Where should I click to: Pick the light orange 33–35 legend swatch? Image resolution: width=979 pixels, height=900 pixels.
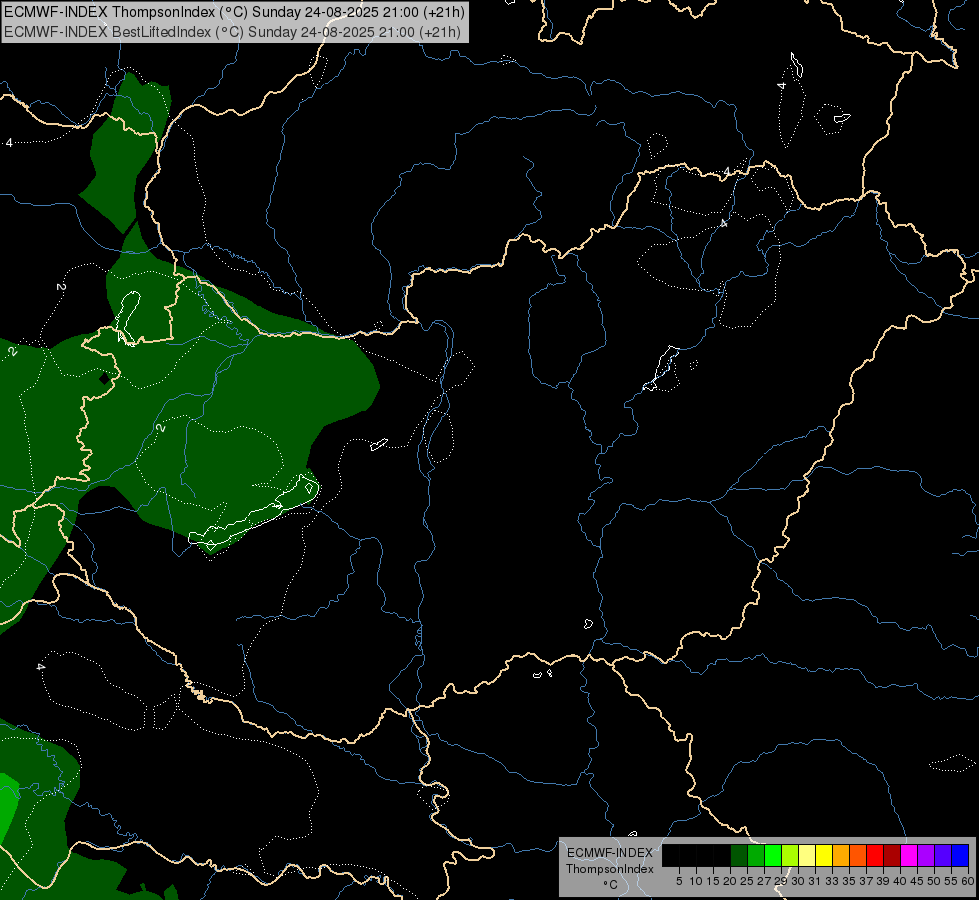(x=841, y=856)
